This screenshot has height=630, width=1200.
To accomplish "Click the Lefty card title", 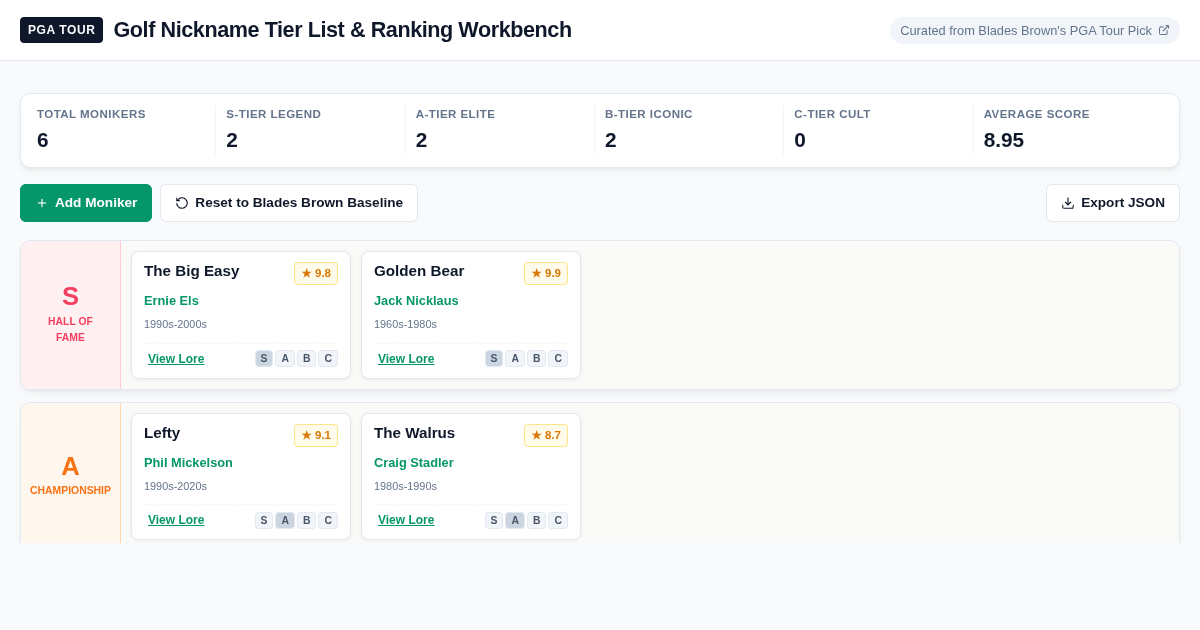I will pos(162,433).
